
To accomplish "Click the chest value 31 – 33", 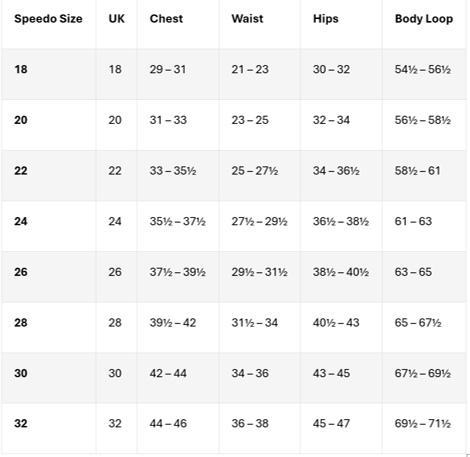I will [168, 120].
